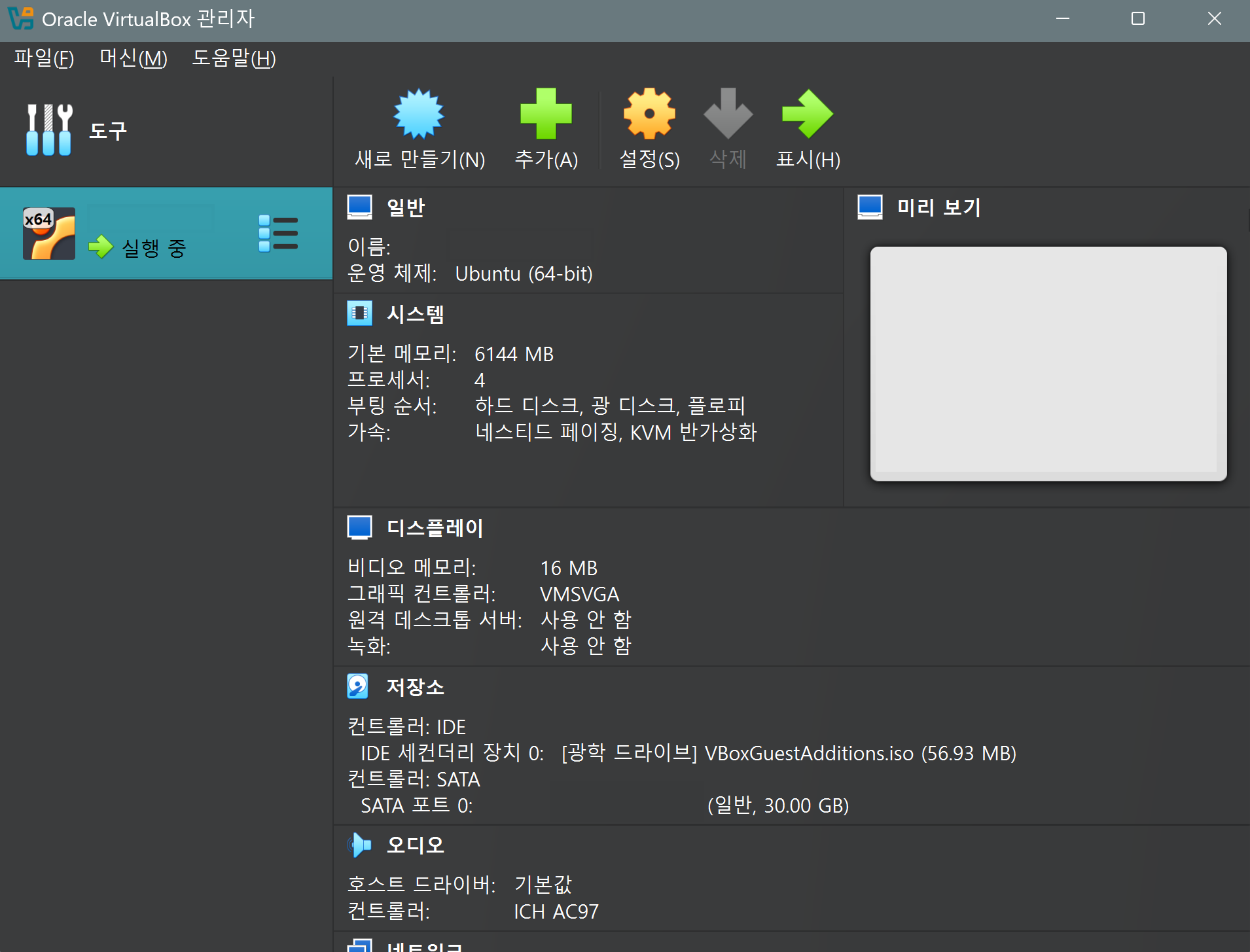Click the Audio (오디오) speaker icon
Screen dimensions: 1250x952
click(x=359, y=845)
